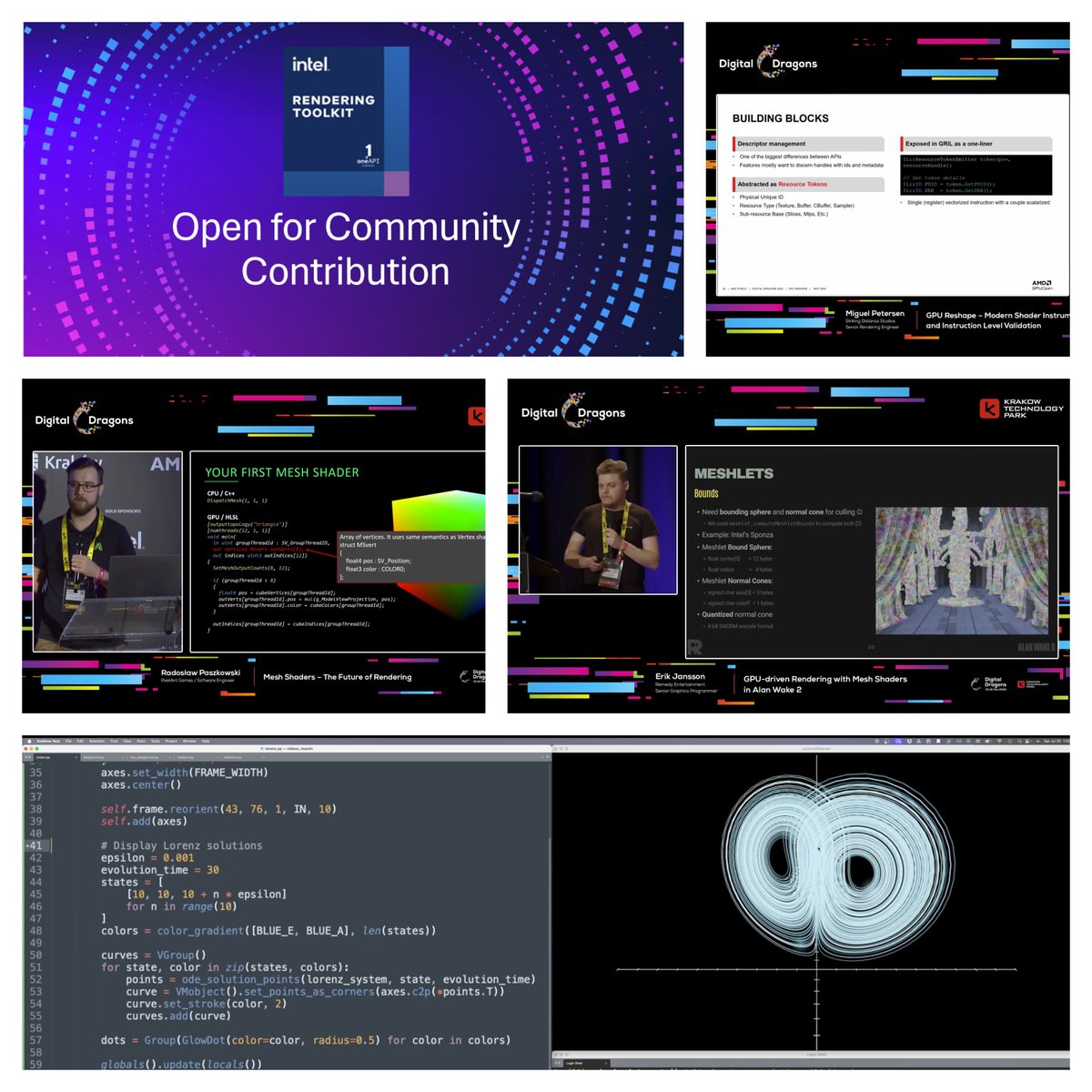Click the 'GPU / HLSL' label on the Mesh Shader slide
1092x1092 pixels.
[x=222, y=517]
